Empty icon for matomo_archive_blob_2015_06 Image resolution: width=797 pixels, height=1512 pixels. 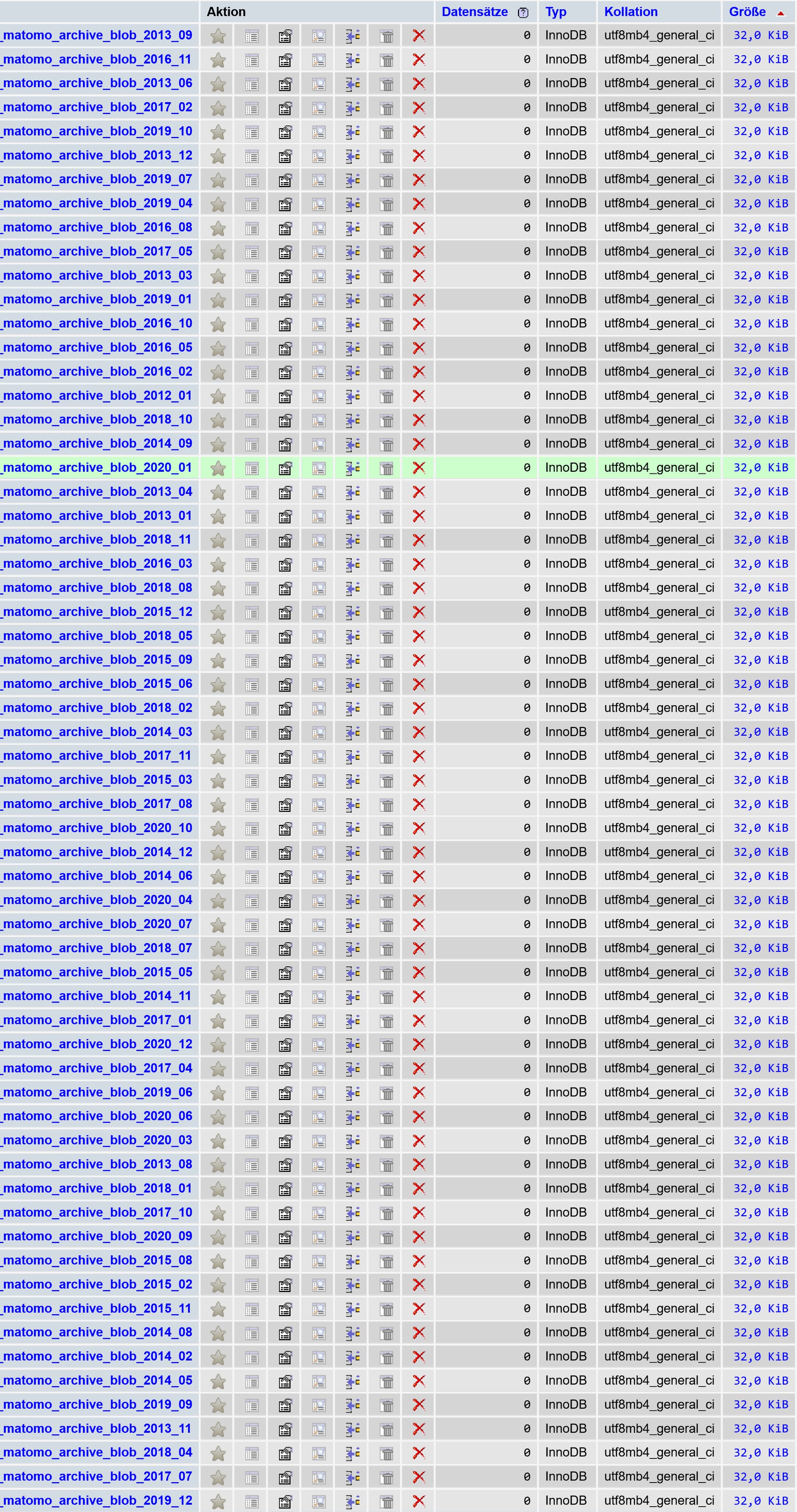[386, 684]
